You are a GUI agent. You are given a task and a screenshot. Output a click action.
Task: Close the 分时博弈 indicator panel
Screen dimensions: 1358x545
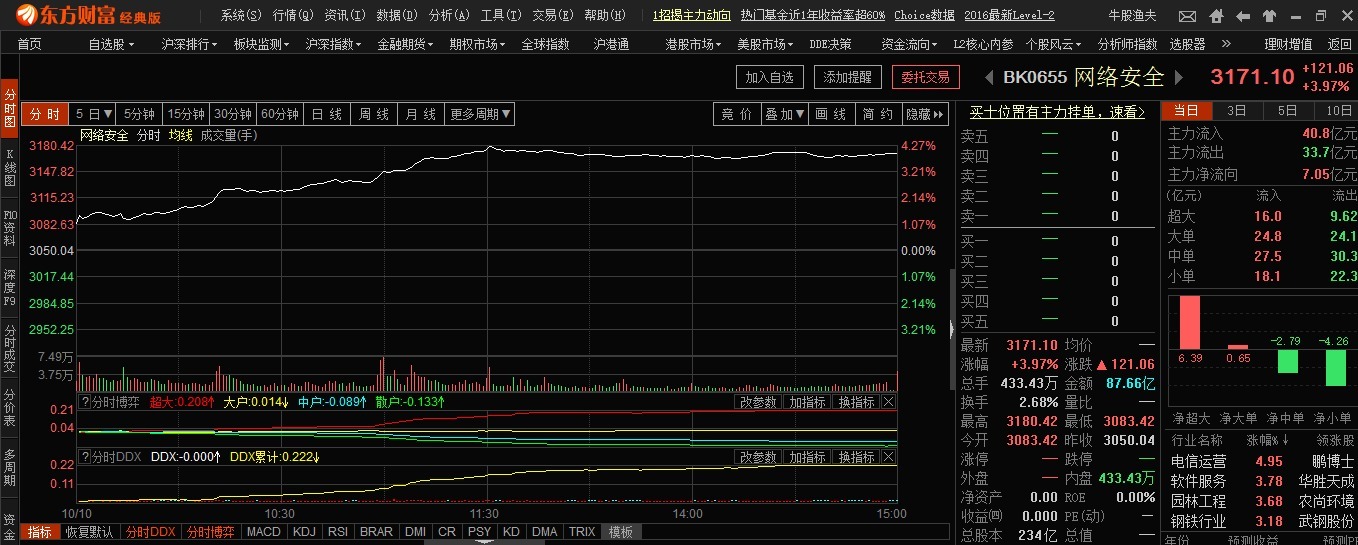click(888, 402)
